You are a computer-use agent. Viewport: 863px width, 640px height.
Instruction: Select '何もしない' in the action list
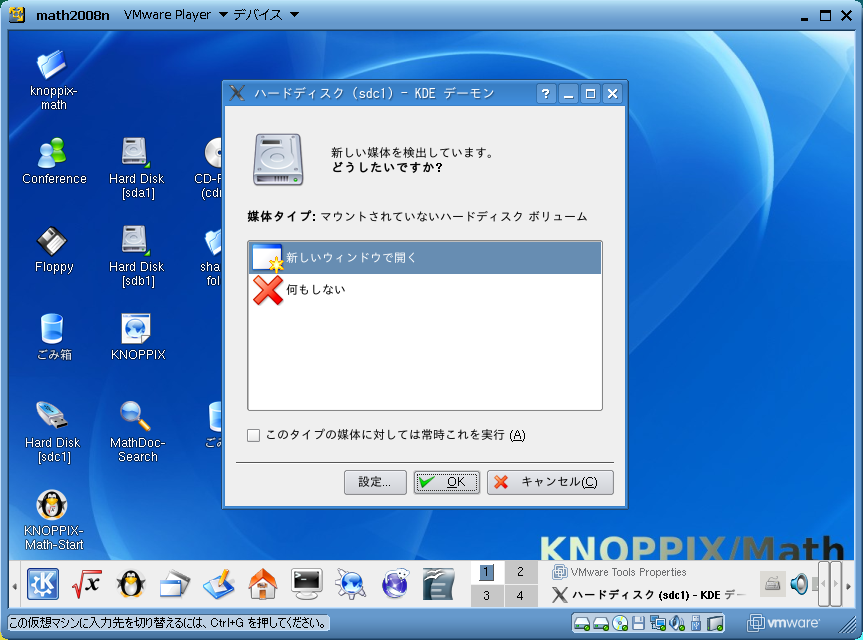pyautogui.click(x=425, y=289)
